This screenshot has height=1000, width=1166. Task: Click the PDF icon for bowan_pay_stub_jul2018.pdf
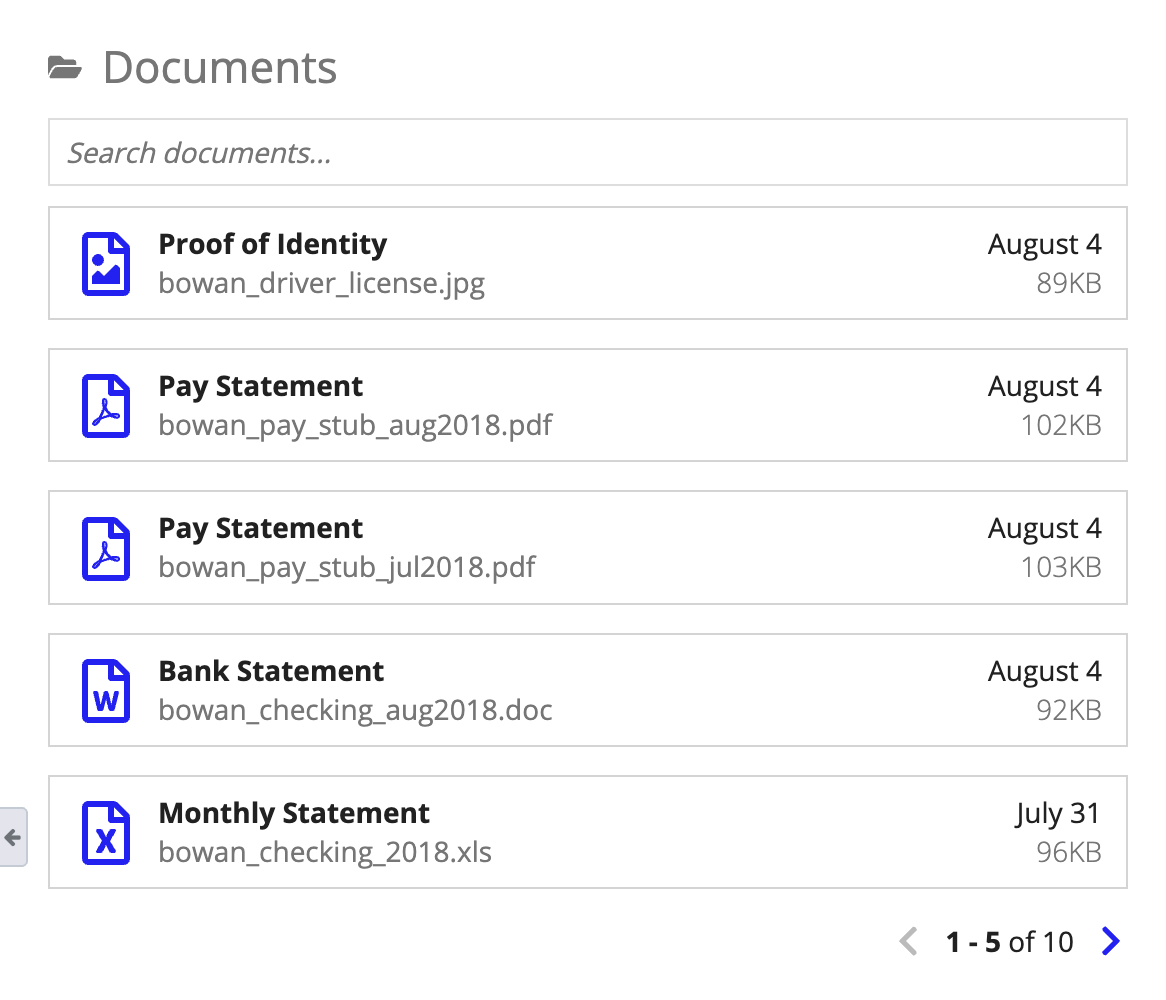click(106, 549)
